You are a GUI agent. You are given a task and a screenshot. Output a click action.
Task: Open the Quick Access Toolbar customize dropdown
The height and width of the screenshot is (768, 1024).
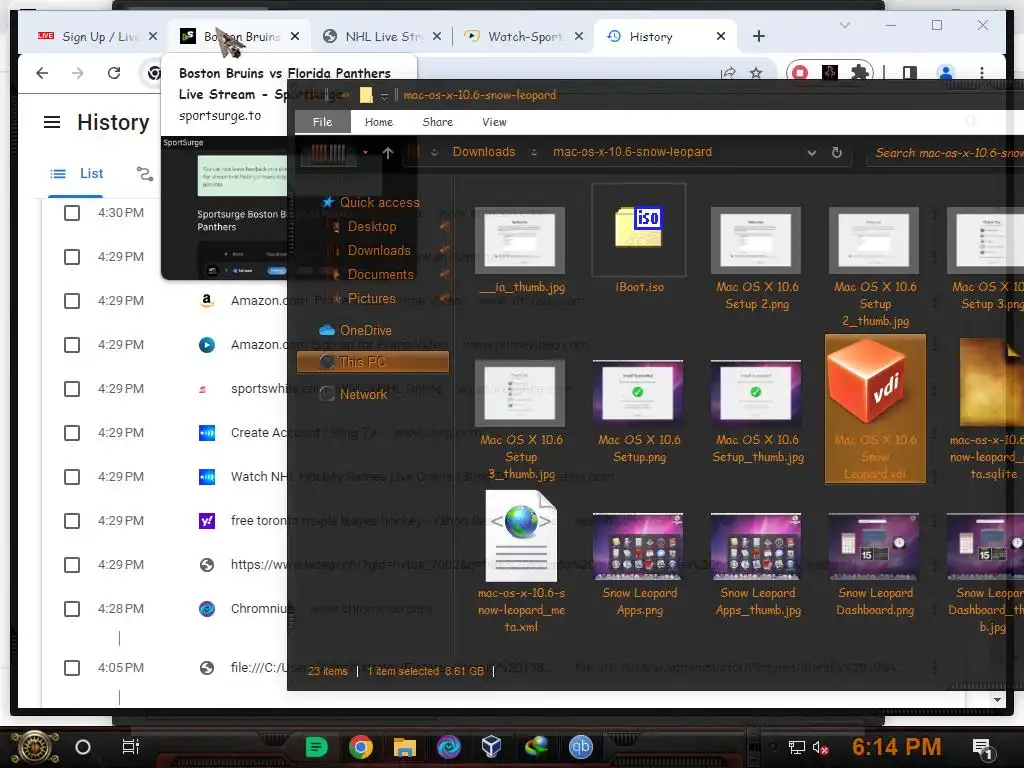pos(384,96)
